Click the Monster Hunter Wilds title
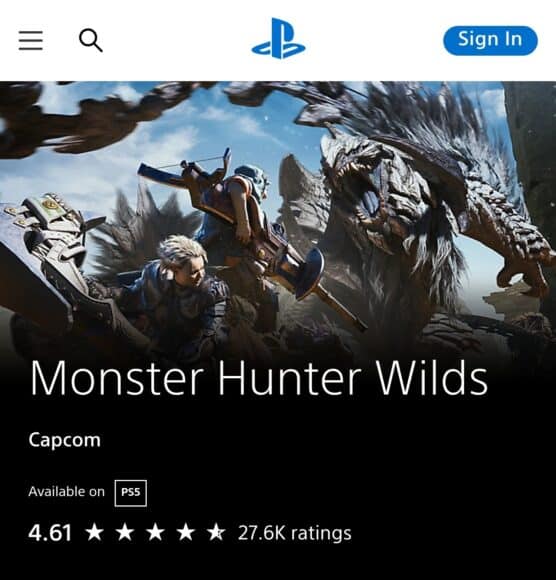This screenshot has height=580, width=556. [x=259, y=378]
